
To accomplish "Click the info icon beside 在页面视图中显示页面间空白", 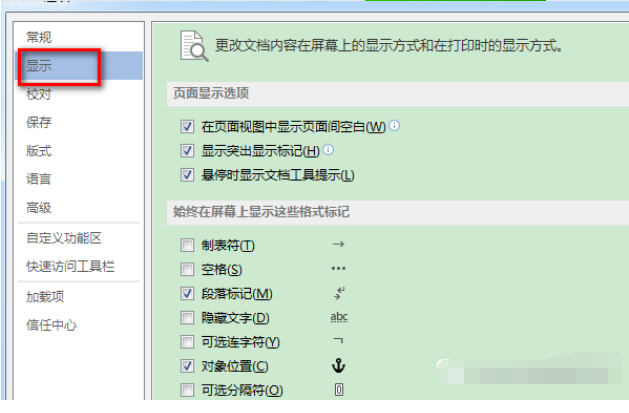I will [x=395, y=126].
